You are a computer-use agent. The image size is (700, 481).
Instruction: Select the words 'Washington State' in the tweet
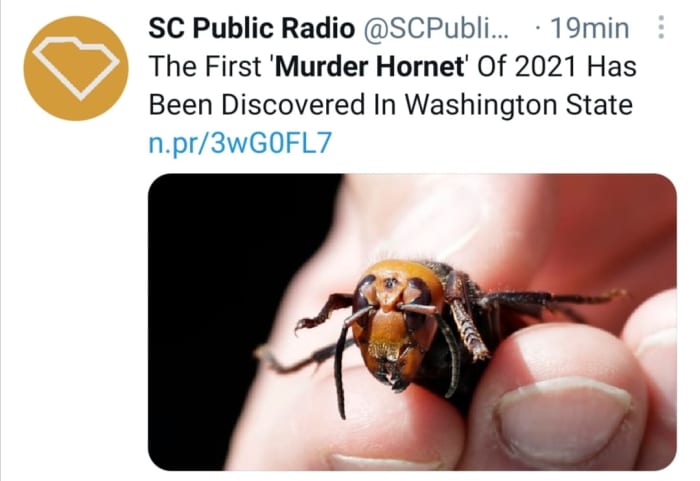pos(518,105)
